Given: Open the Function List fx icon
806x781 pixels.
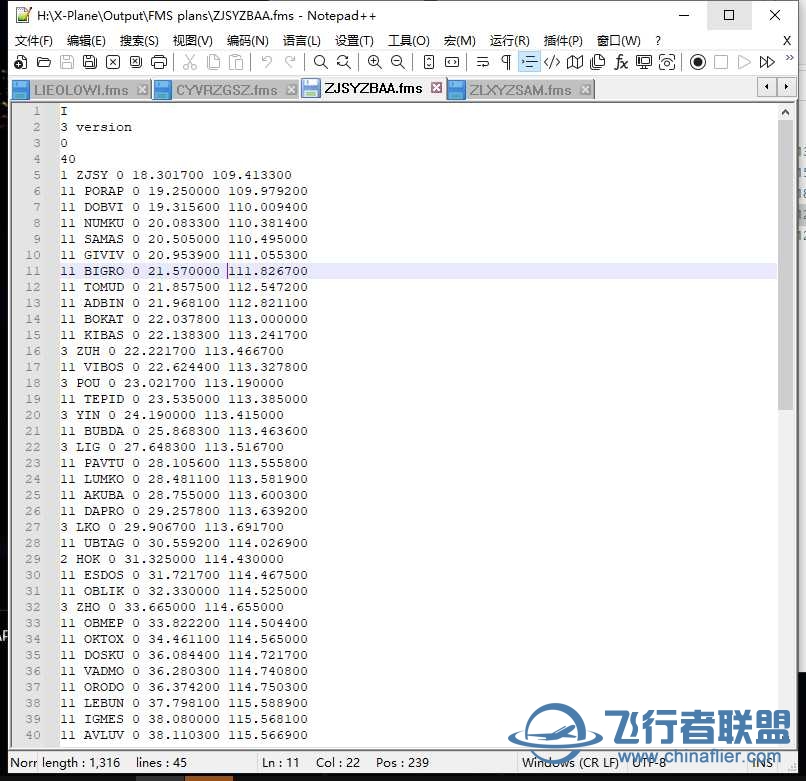Looking at the screenshot, I should [x=621, y=62].
